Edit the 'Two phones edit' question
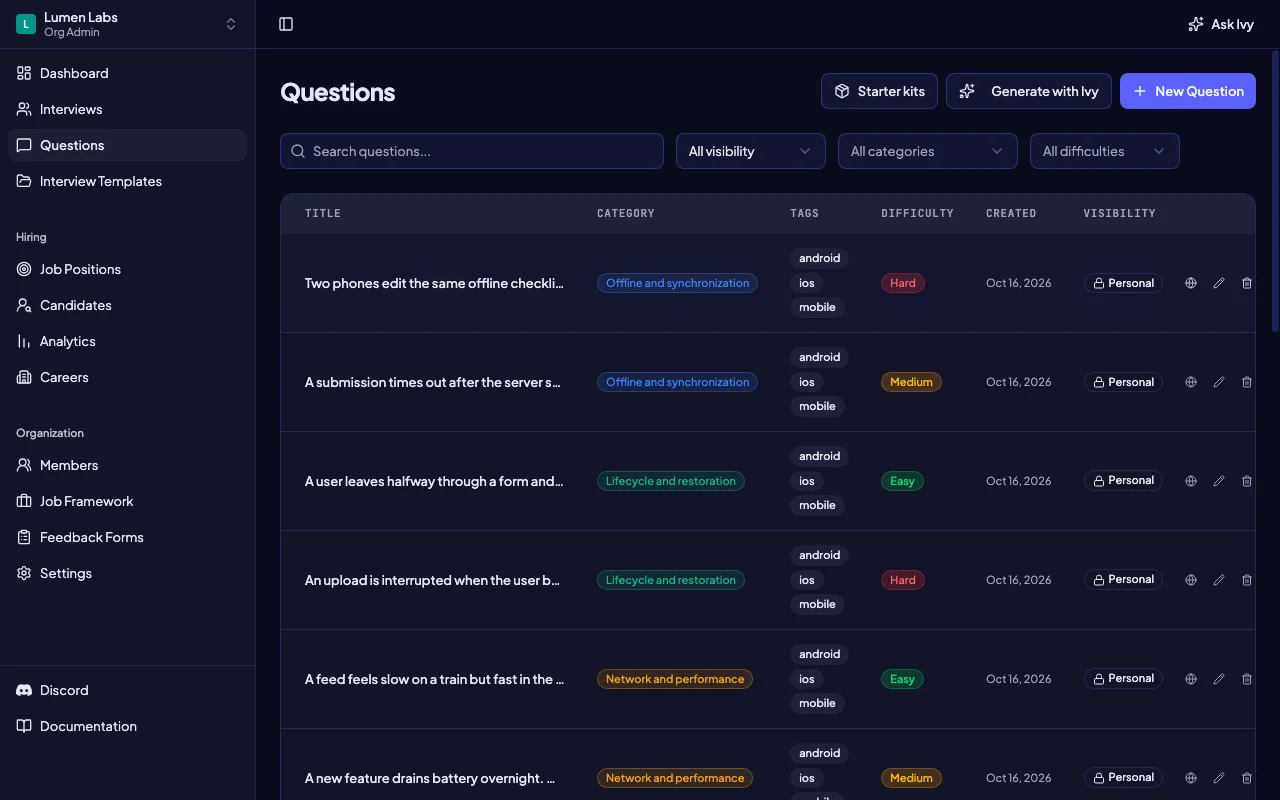 click(x=1219, y=283)
